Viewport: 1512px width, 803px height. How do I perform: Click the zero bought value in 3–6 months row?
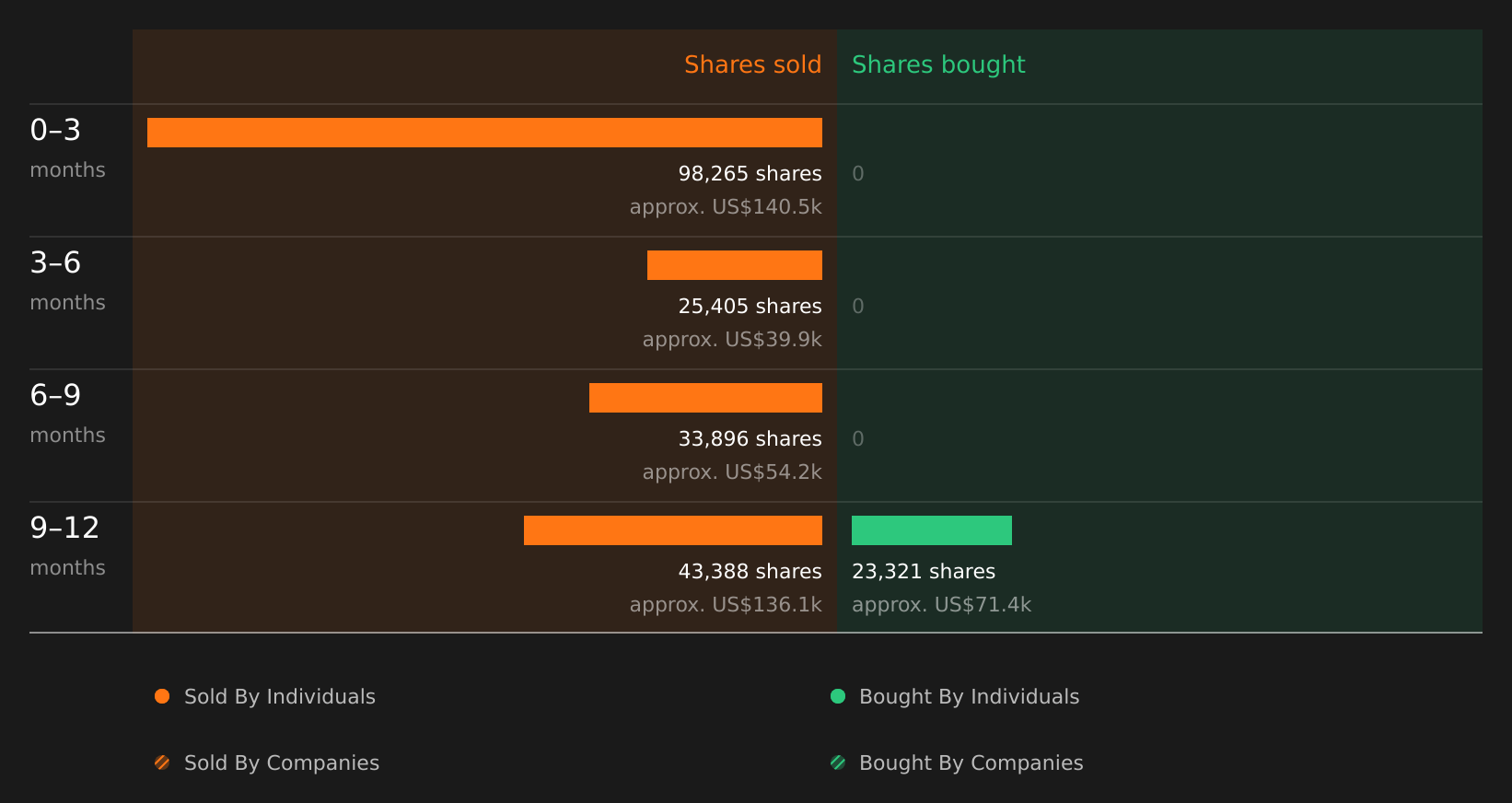click(858, 307)
